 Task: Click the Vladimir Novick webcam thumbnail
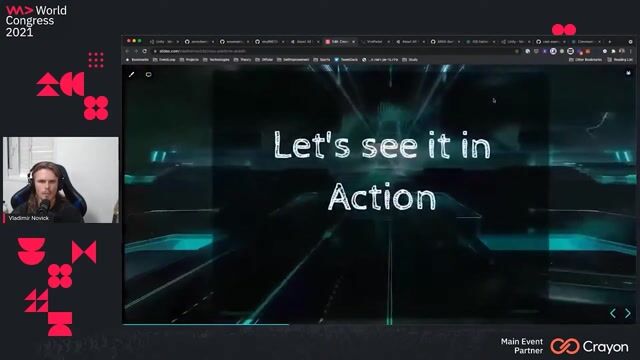pyautogui.click(x=61, y=180)
